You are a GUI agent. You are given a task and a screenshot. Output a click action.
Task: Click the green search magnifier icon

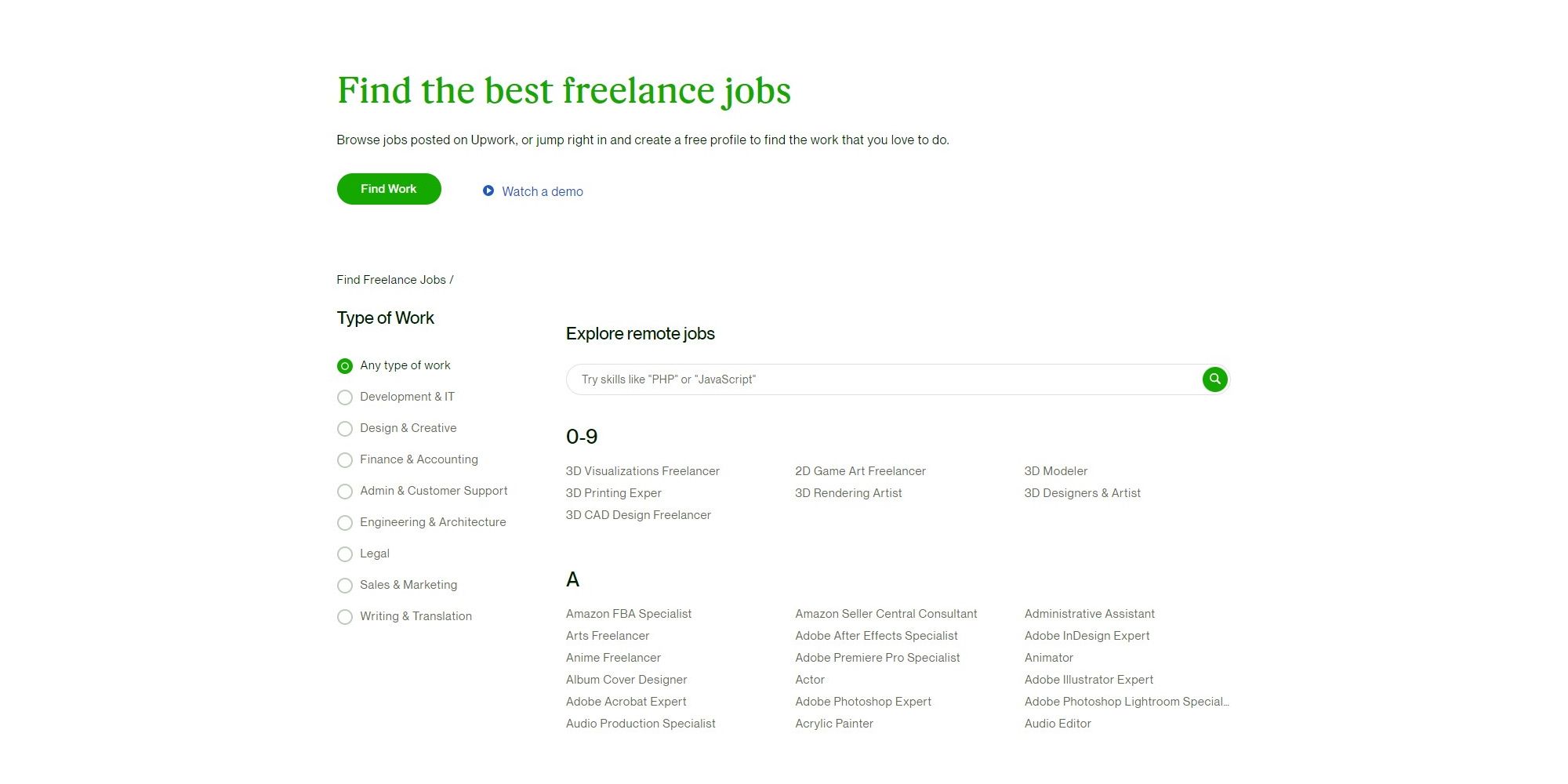[1214, 379]
